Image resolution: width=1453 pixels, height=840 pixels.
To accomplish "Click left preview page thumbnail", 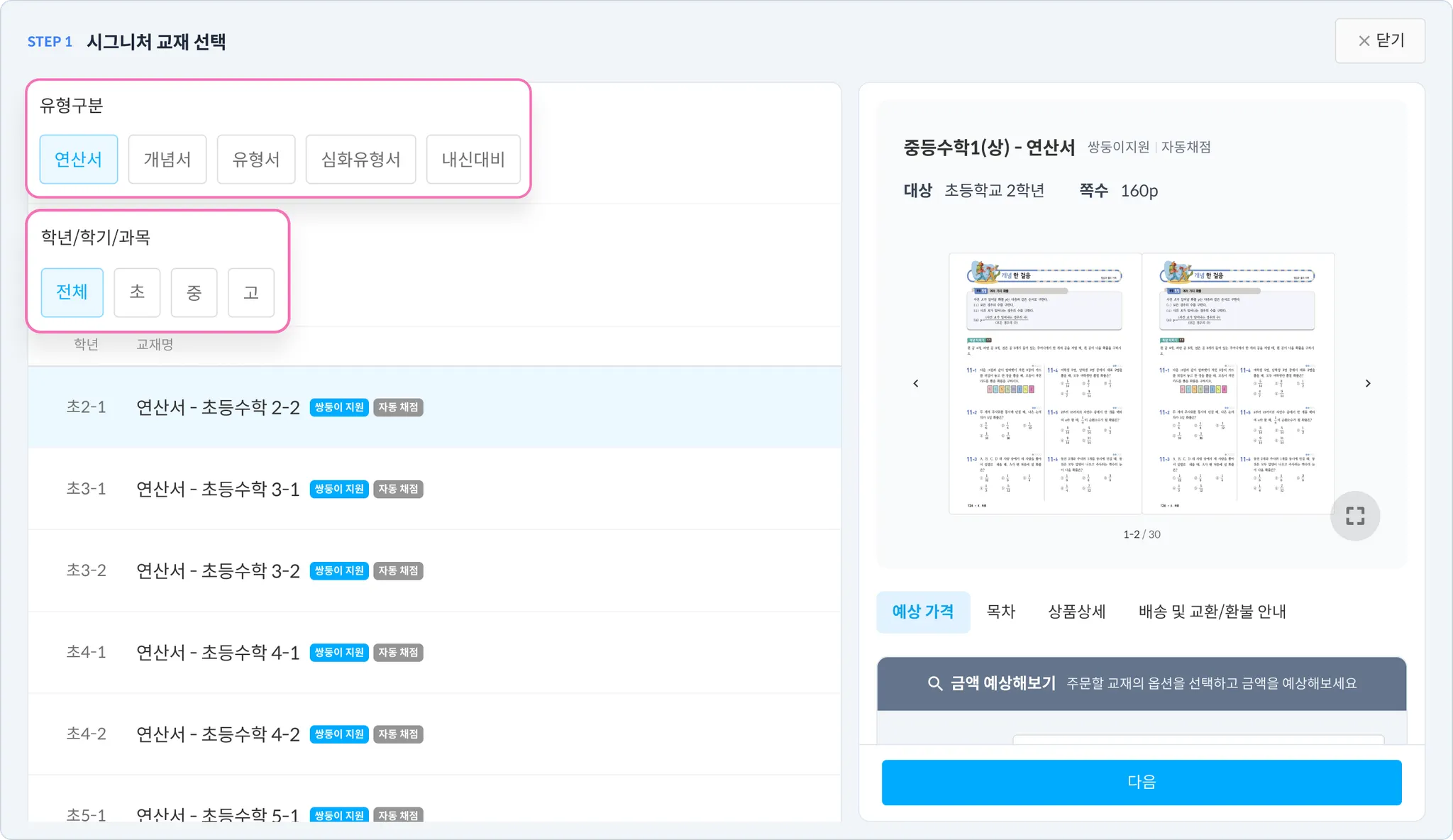I will point(1044,383).
